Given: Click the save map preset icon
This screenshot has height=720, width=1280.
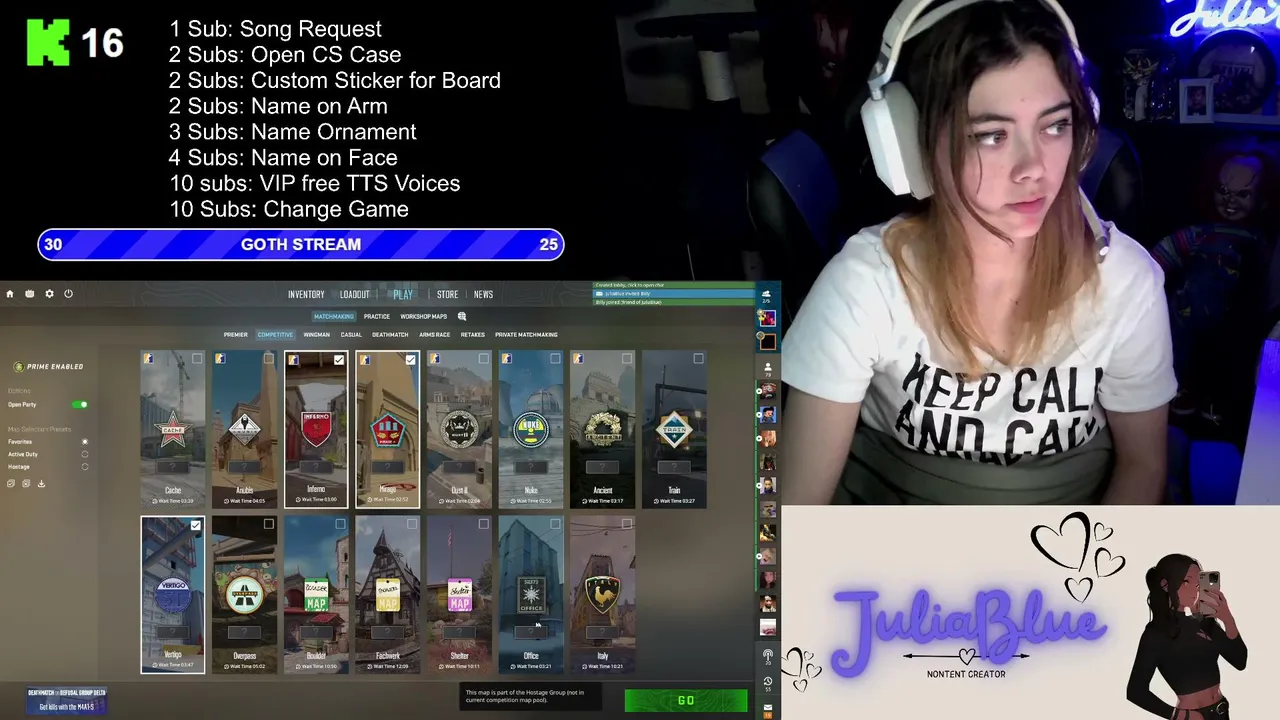Looking at the screenshot, I should (x=11, y=483).
